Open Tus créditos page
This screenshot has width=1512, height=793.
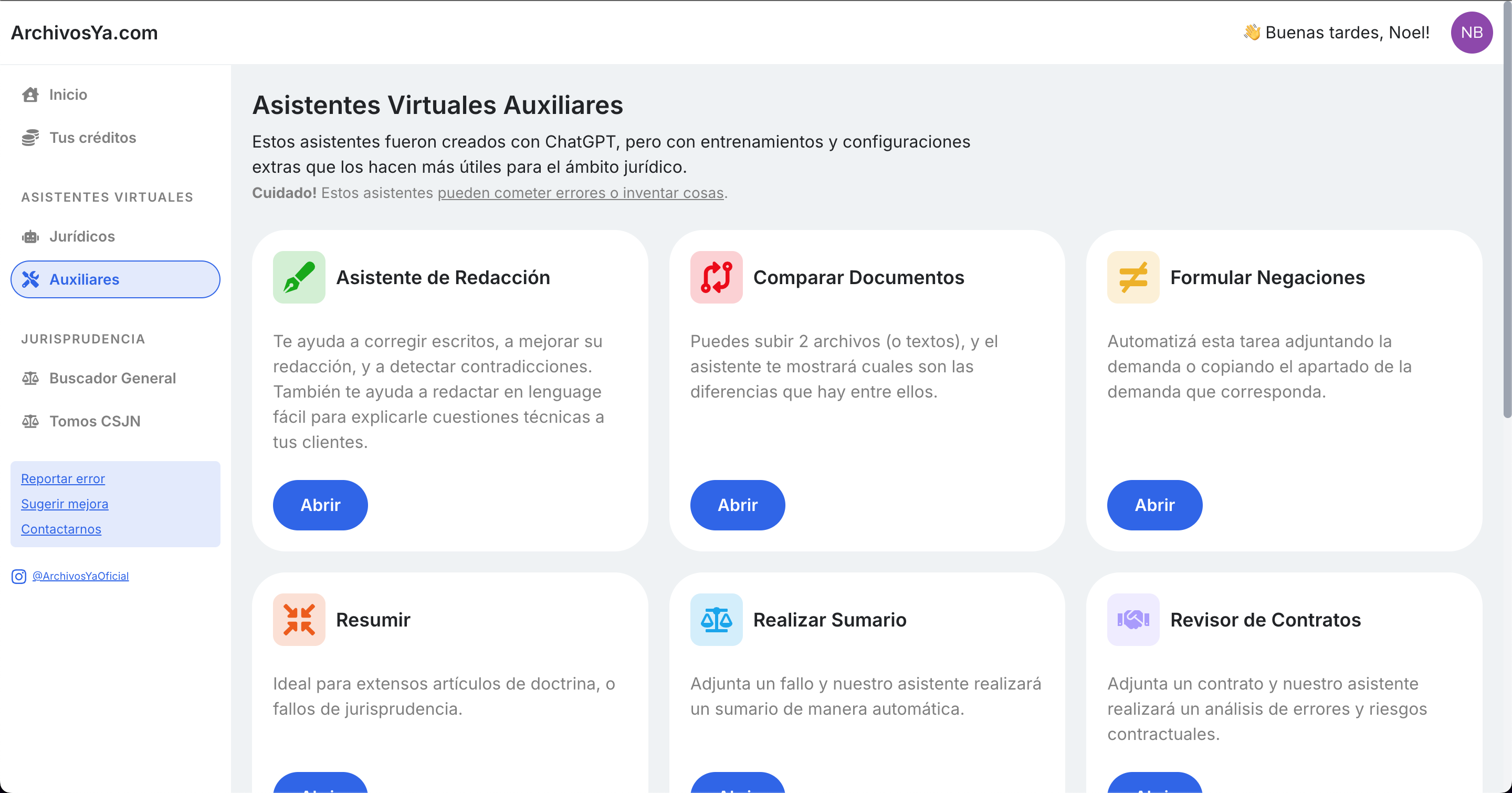[x=92, y=138]
